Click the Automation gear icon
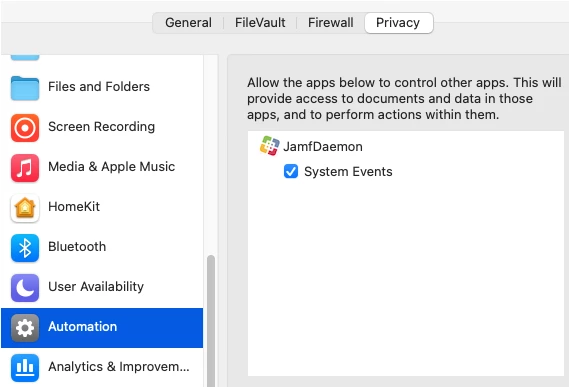The height and width of the screenshot is (387, 569). [25, 328]
